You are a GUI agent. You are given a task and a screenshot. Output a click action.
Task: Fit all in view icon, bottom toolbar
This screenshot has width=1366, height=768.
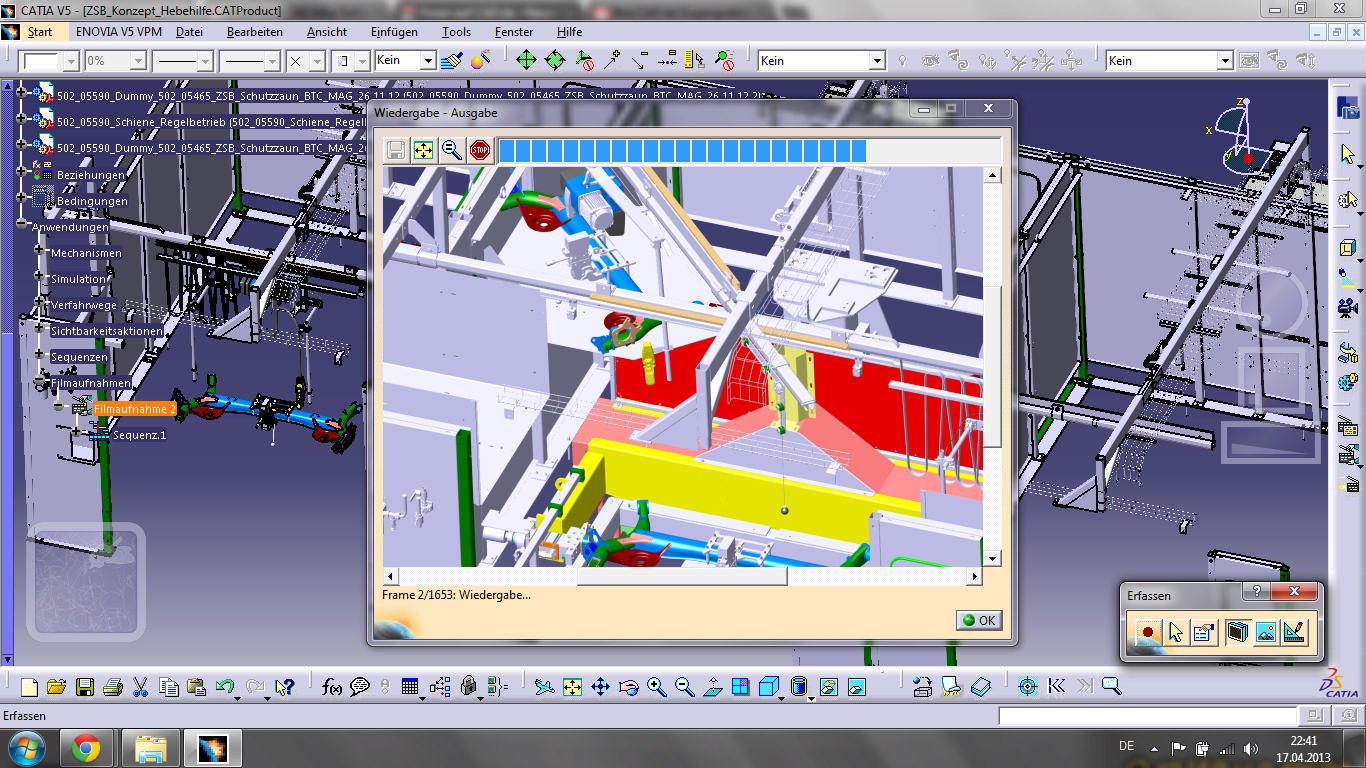coord(572,687)
